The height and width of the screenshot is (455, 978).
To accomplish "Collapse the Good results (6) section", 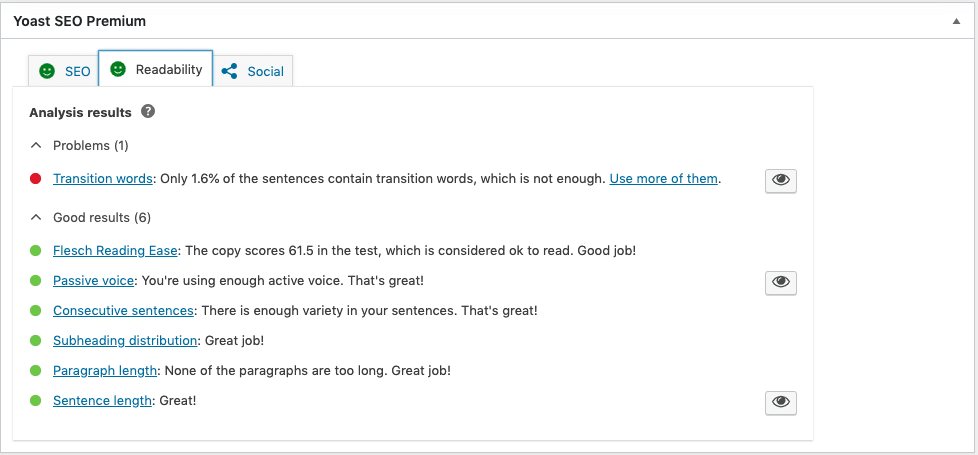I will (36, 217).
